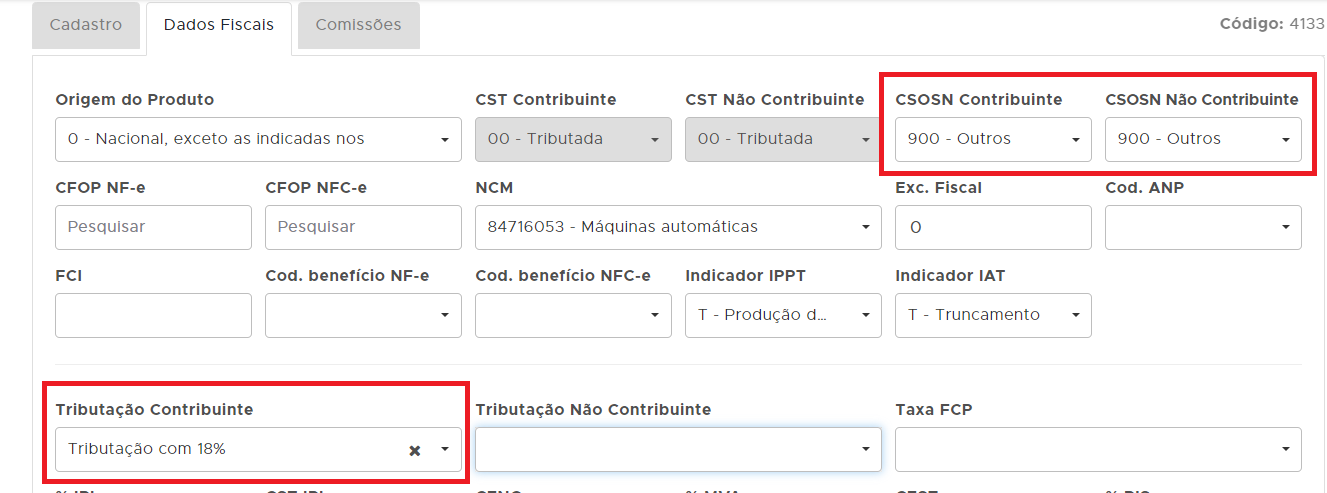Open the Taxa FCP dropdown
Screen dimensions: 1327x493
(1098, 450)
